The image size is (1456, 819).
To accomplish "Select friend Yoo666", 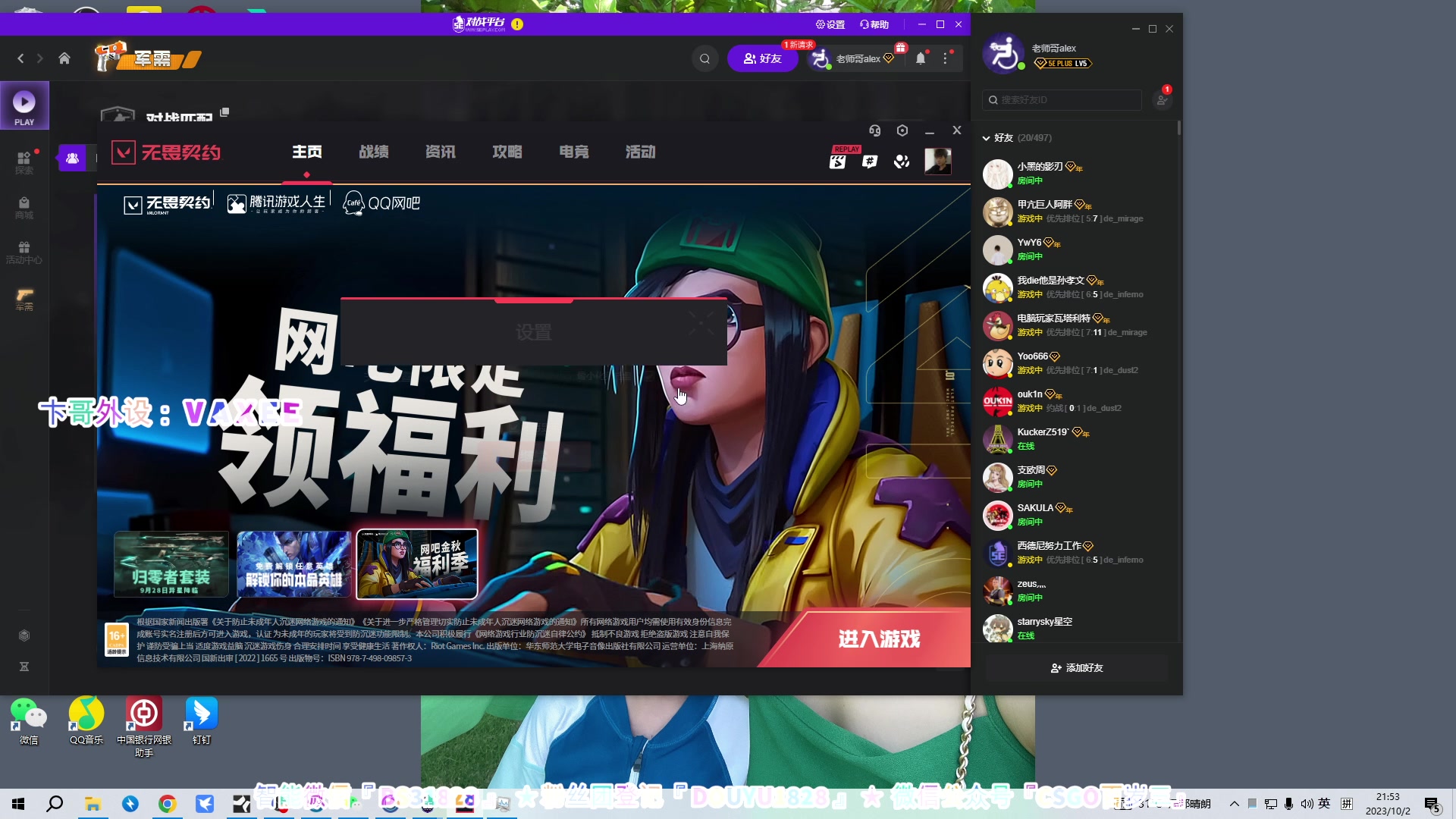I will tap(1077, 363).
